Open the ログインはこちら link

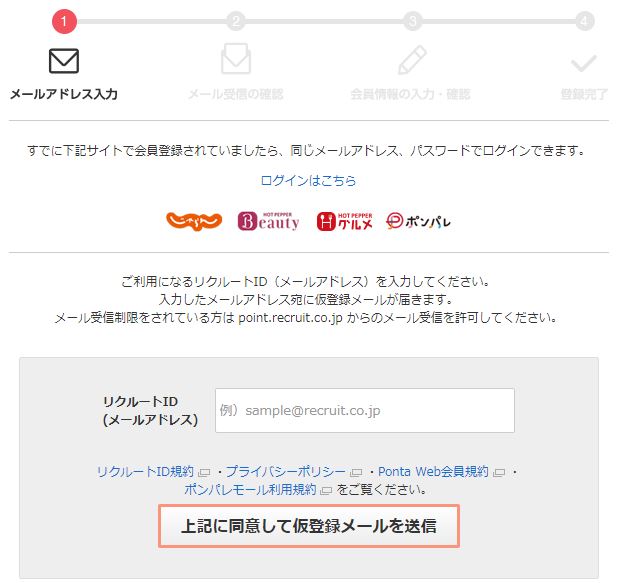(308, 181)
